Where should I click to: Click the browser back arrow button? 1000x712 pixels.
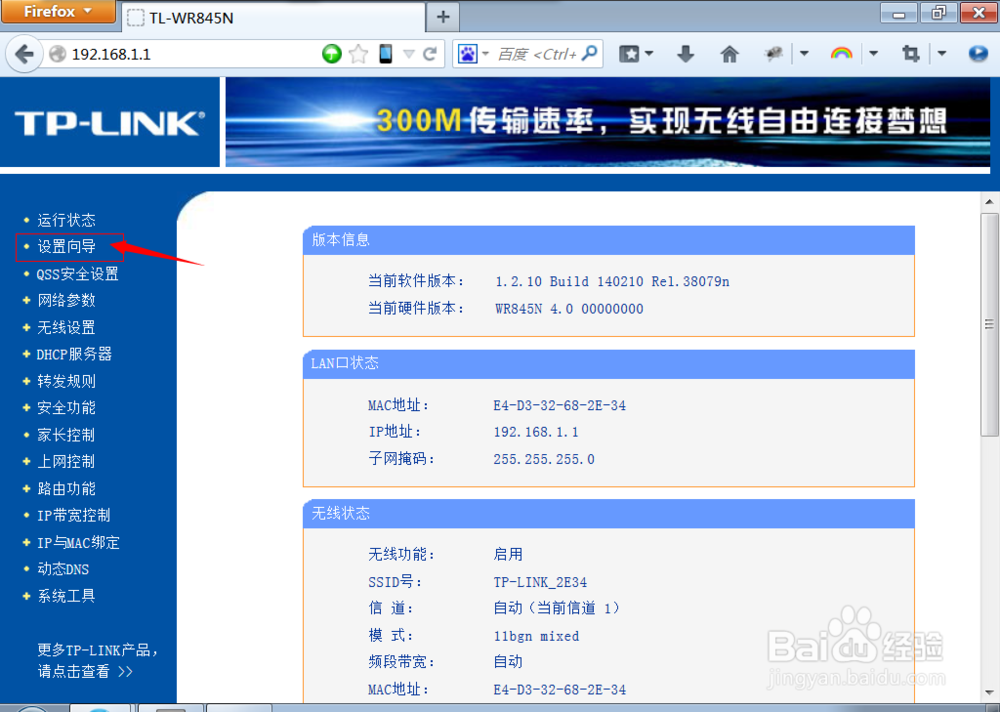coord(24,54)
